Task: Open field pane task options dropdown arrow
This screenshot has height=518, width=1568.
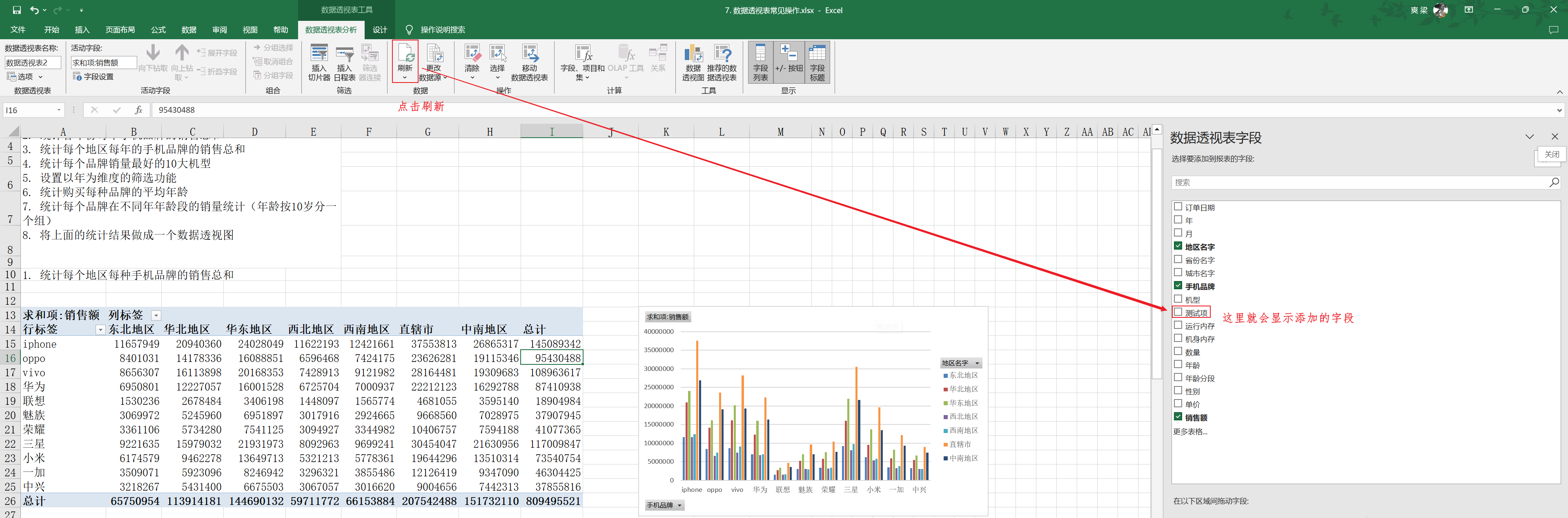Action: [1530, 137]
